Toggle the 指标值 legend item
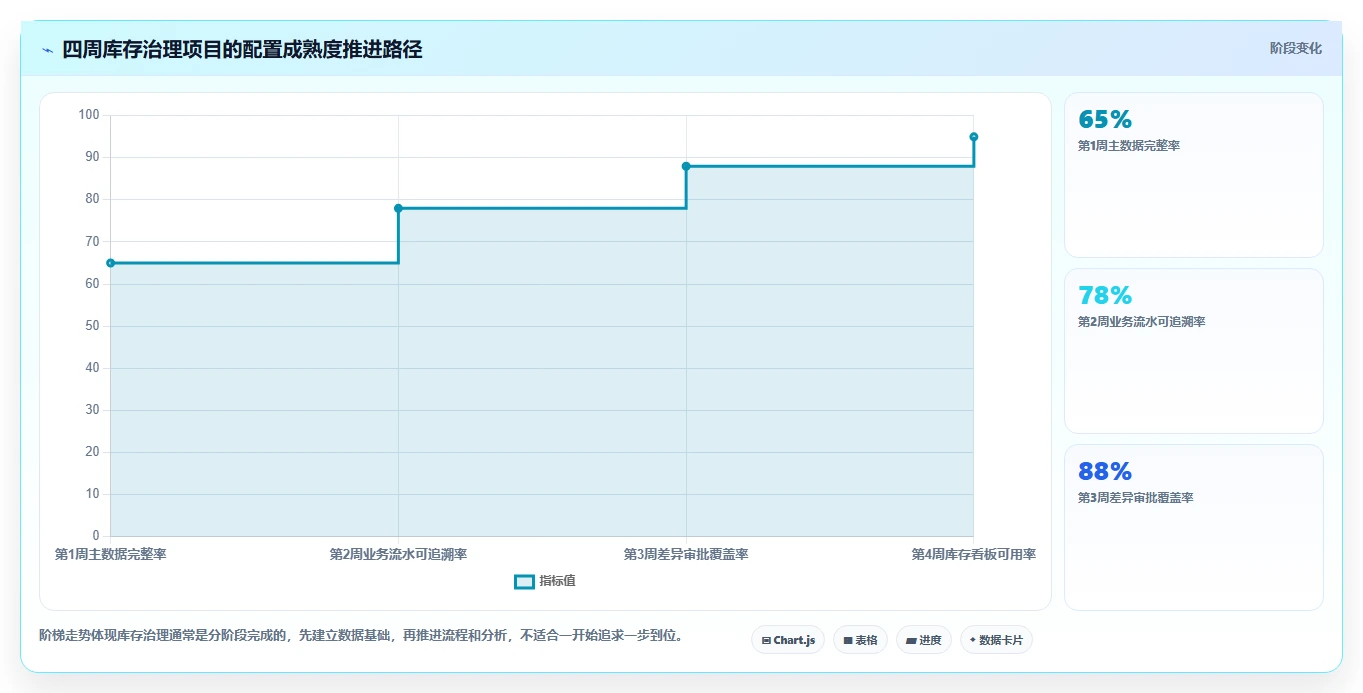Viewport: 1363px width, 693px height. click(x=545, y=581)
